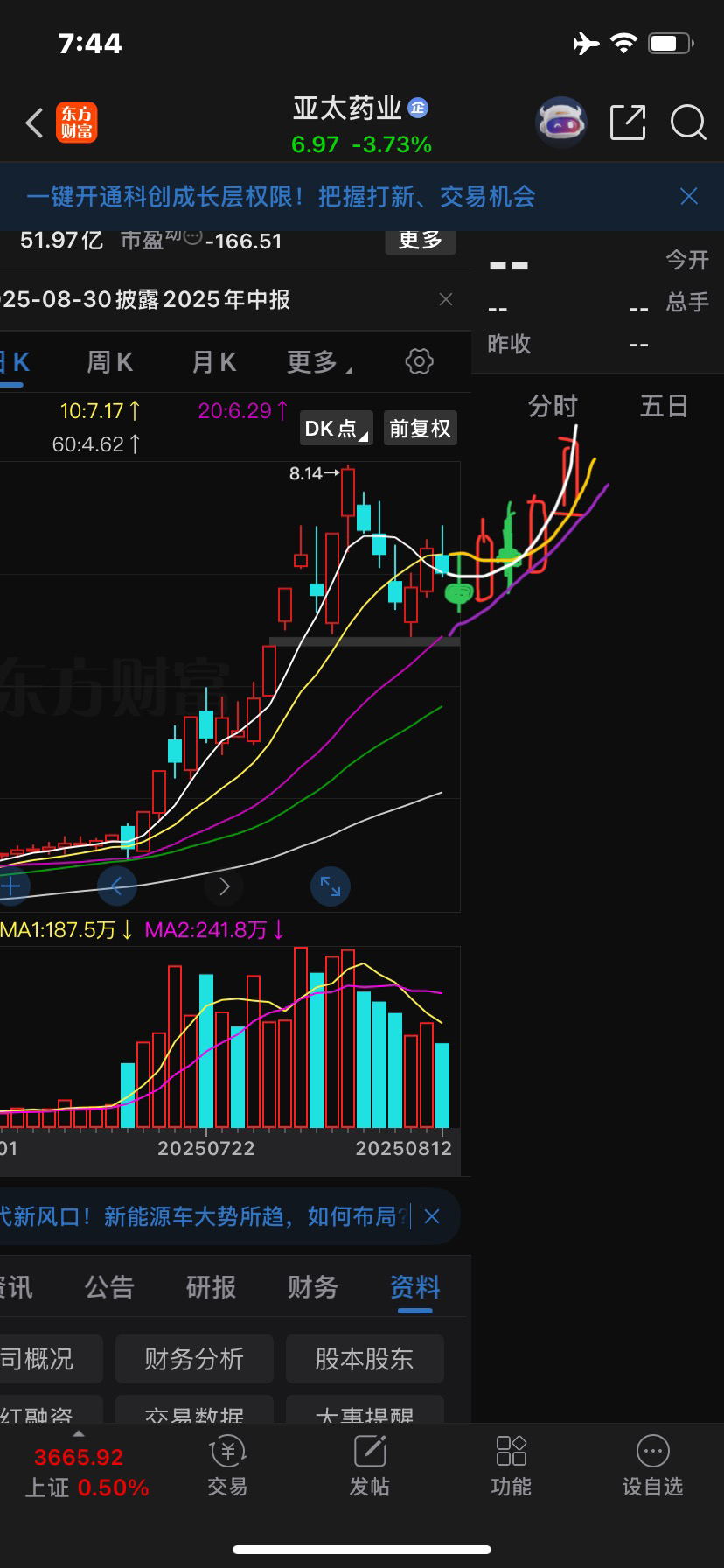
Task: Tap the 更多 info button
Action: pos(421,240)
